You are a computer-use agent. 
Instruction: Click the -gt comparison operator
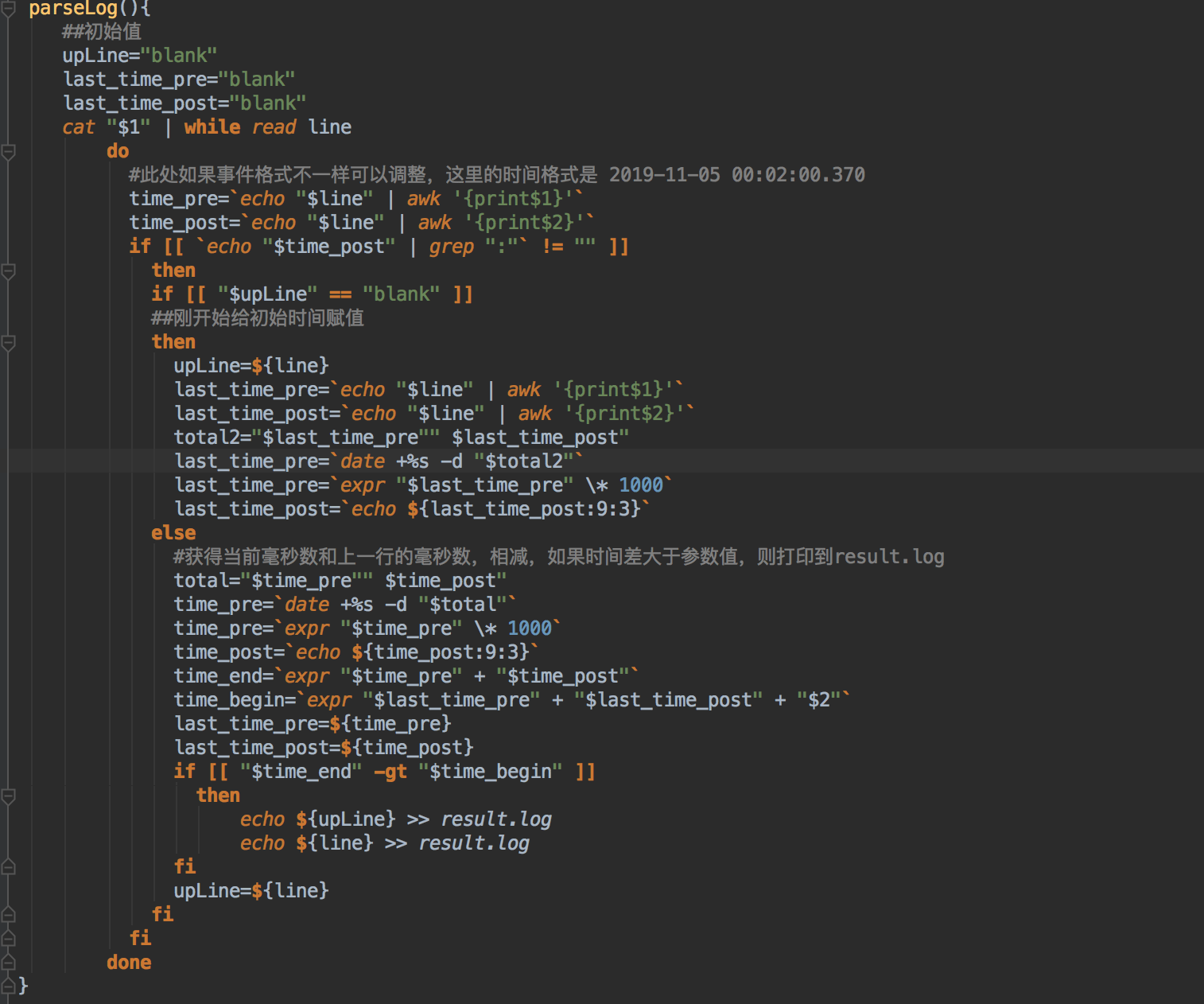click(x=390, y=772)
